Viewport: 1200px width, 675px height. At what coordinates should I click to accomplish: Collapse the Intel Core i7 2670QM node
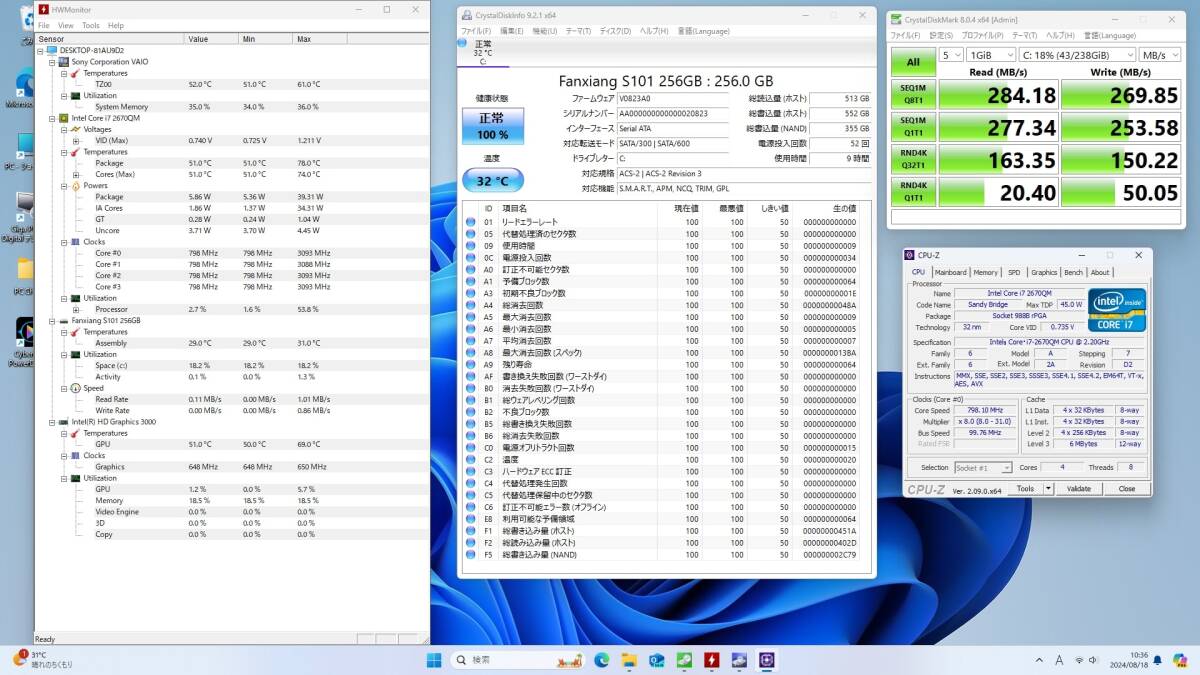(x=52, y=118)
